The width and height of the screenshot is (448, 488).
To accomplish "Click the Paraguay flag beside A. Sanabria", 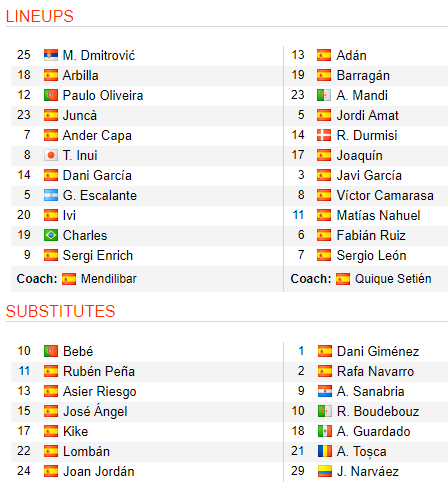I will click(x=325, y=391).
